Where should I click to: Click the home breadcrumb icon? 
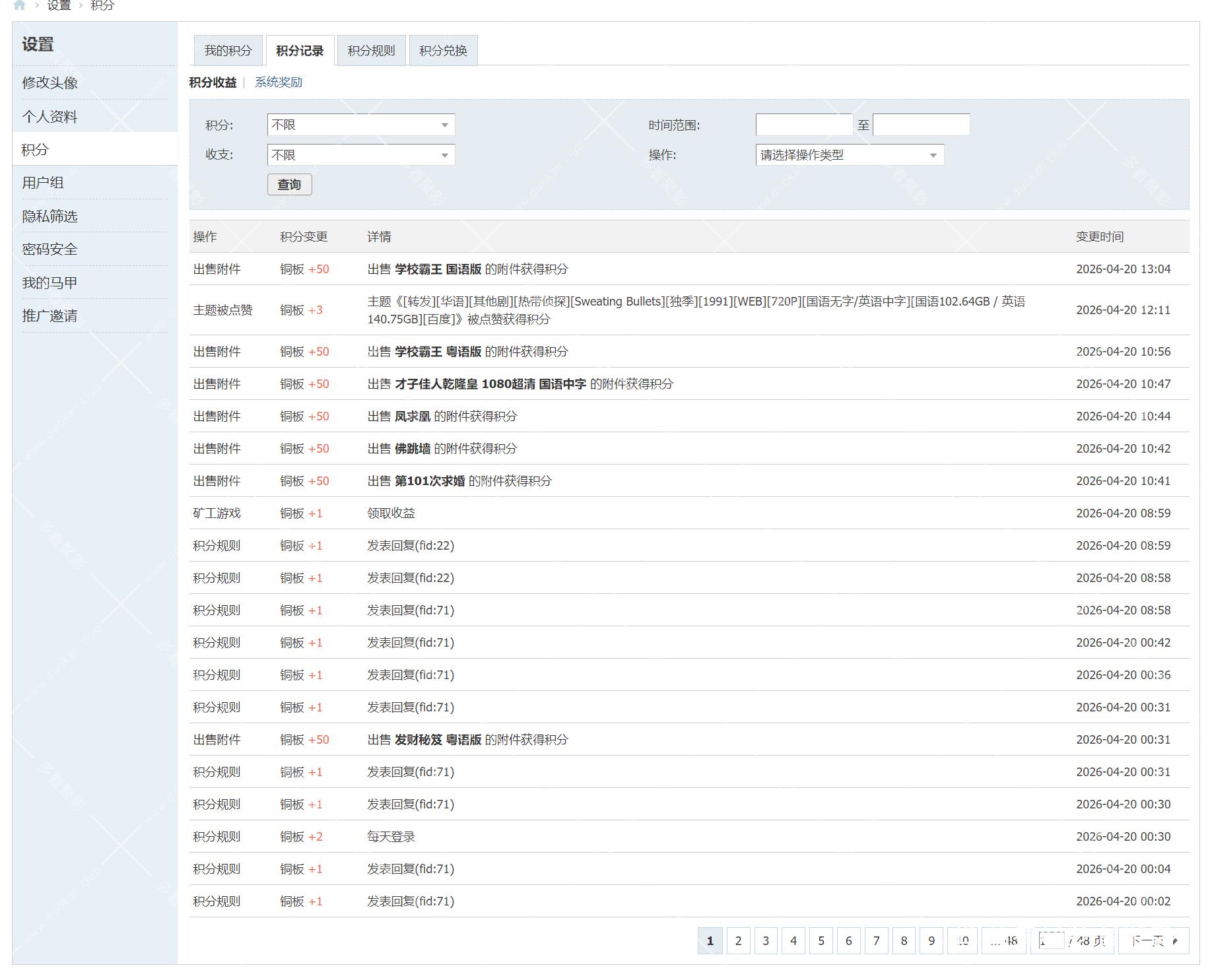pyautogui.click(x=20, y=5)
